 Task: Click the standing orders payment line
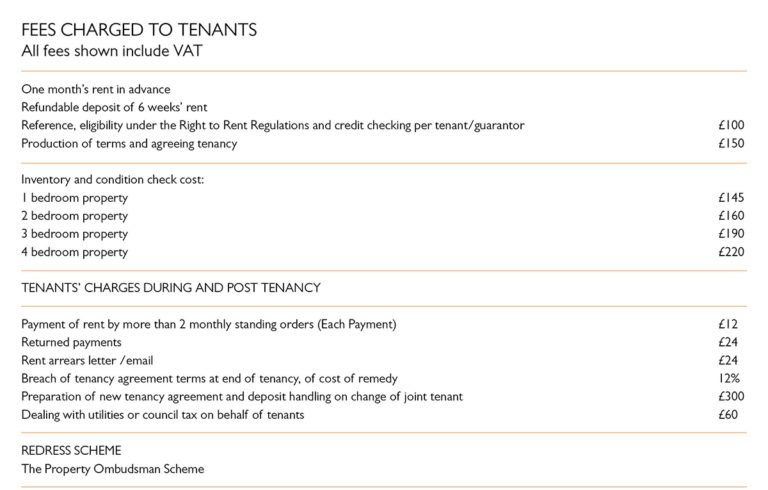[x=209, y=324]
